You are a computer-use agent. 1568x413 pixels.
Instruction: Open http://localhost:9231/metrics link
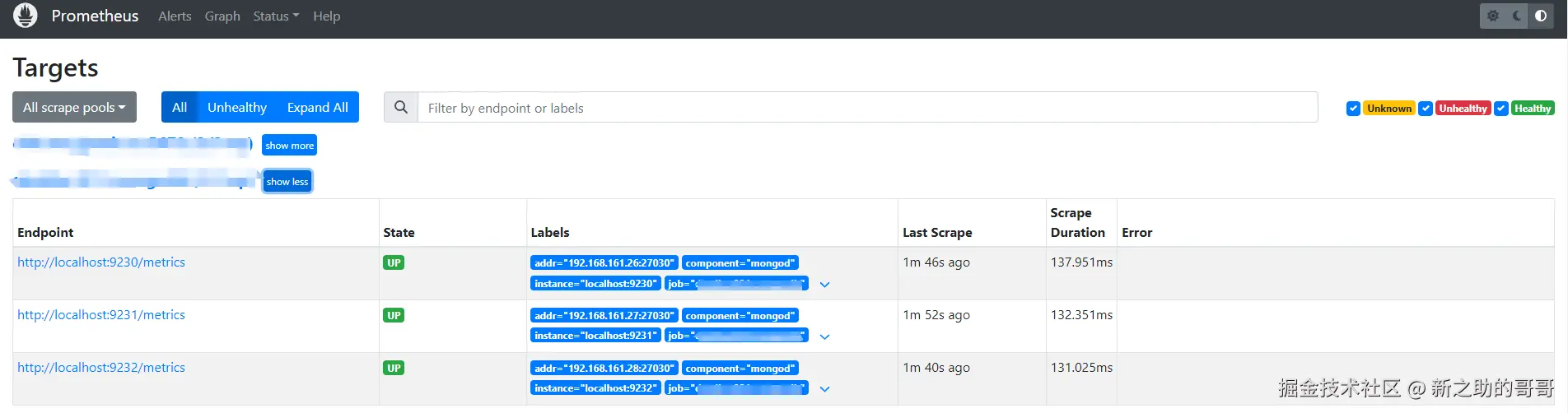pos(101,314)
